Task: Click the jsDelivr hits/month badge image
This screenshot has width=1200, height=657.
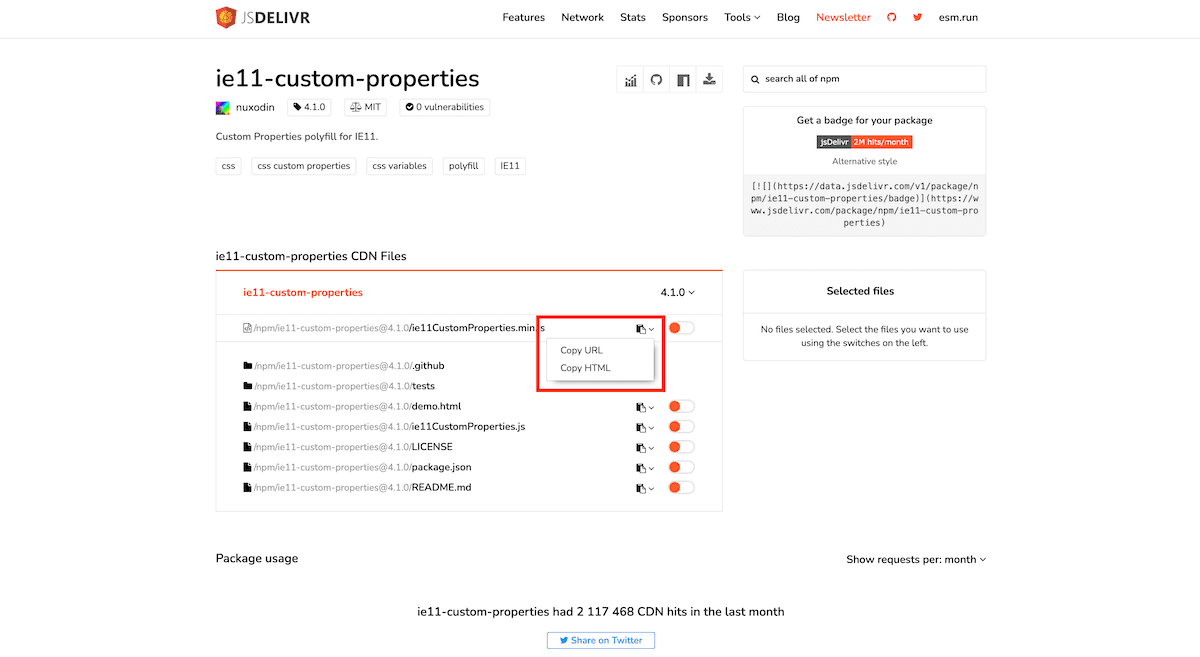Action: [x=864, y=142]
